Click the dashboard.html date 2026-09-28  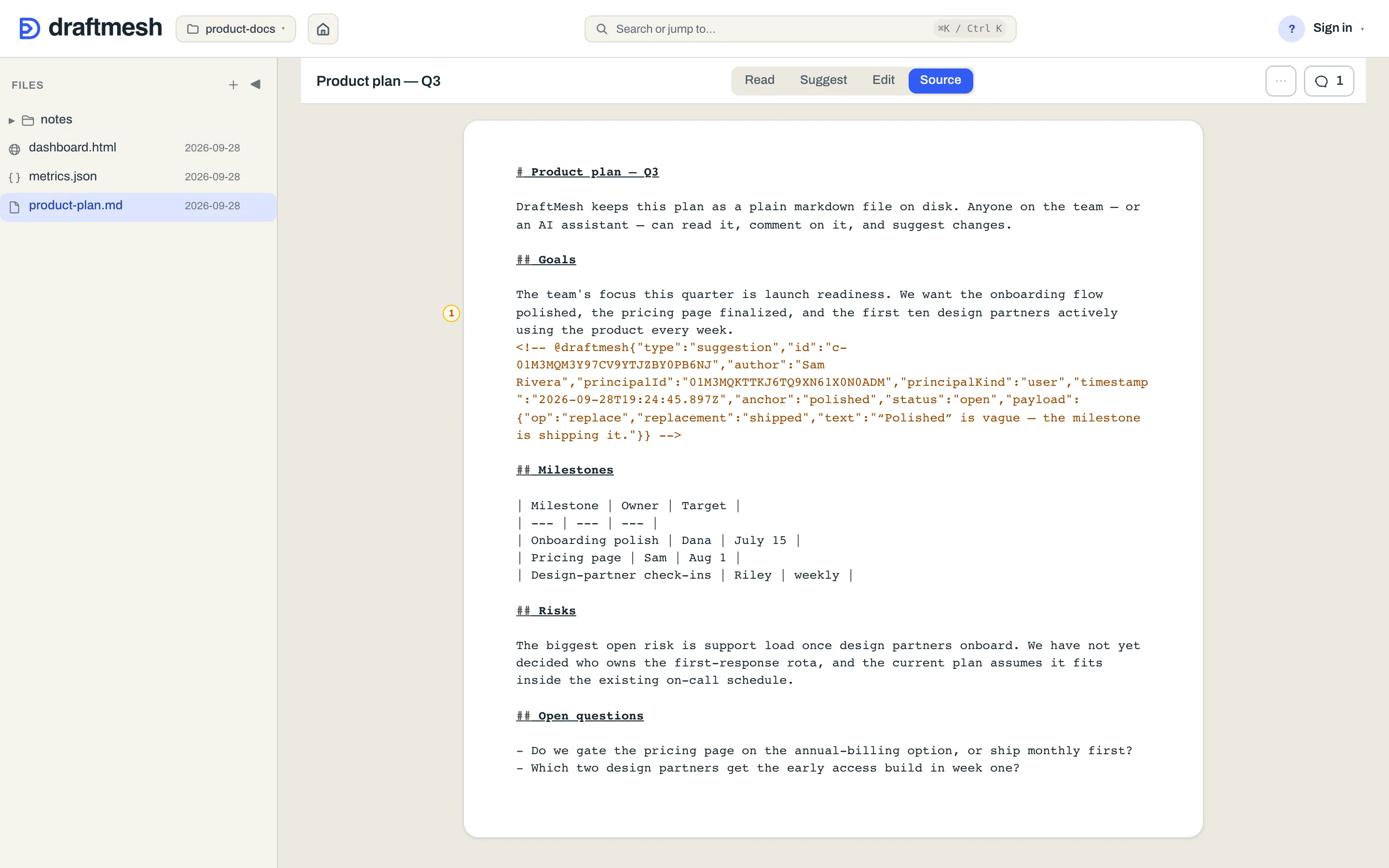(212, 148)
